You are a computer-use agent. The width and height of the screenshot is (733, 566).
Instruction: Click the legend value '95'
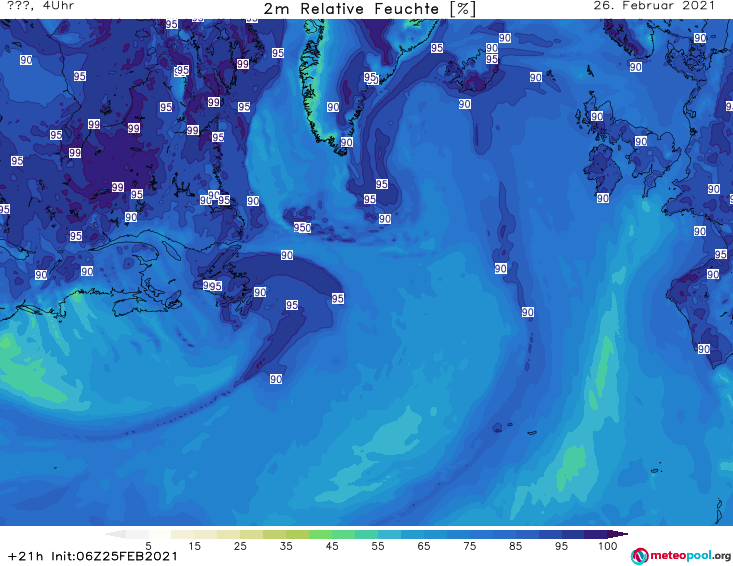[x=561, y=546]
